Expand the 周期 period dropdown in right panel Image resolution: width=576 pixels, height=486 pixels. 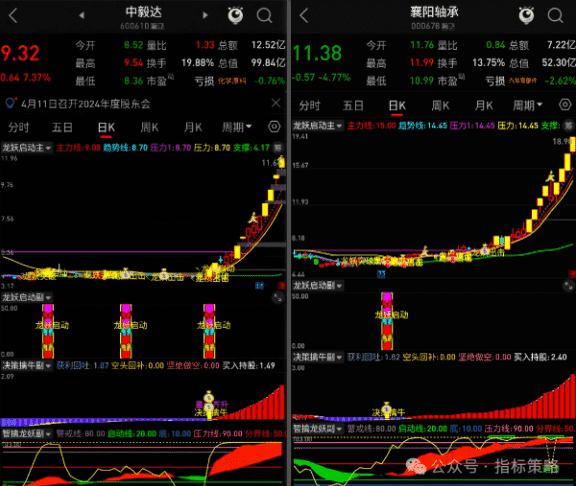click(x=528, y=105)
